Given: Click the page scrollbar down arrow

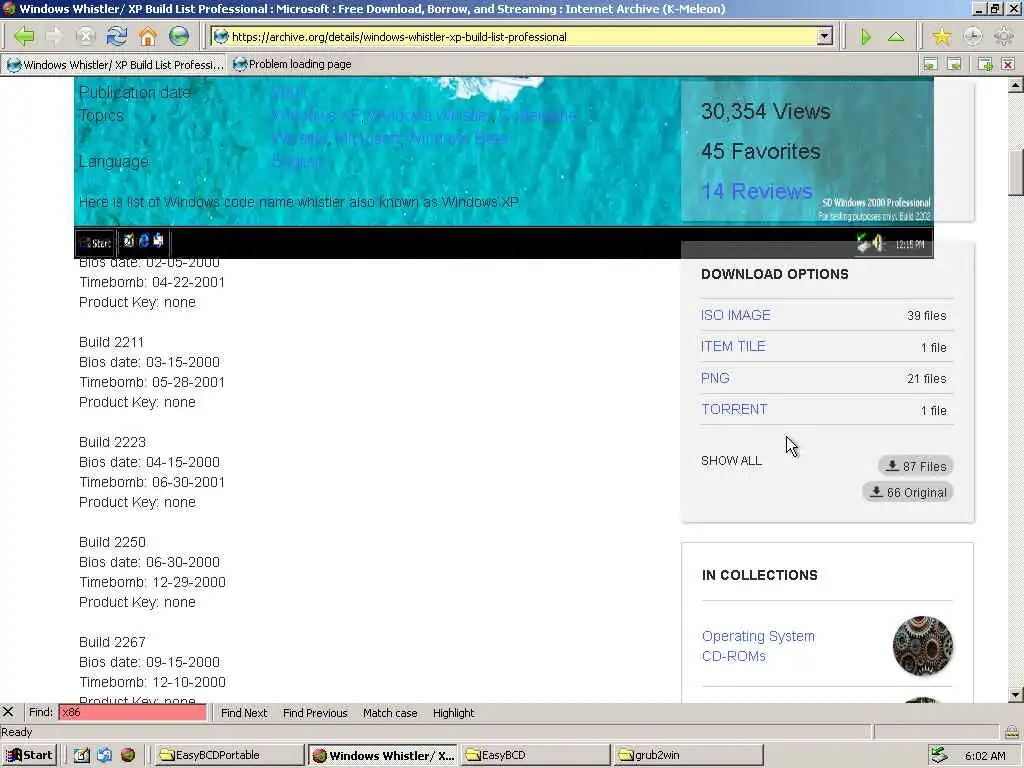Looking at the screenshot, I should tap(1015, 695).
